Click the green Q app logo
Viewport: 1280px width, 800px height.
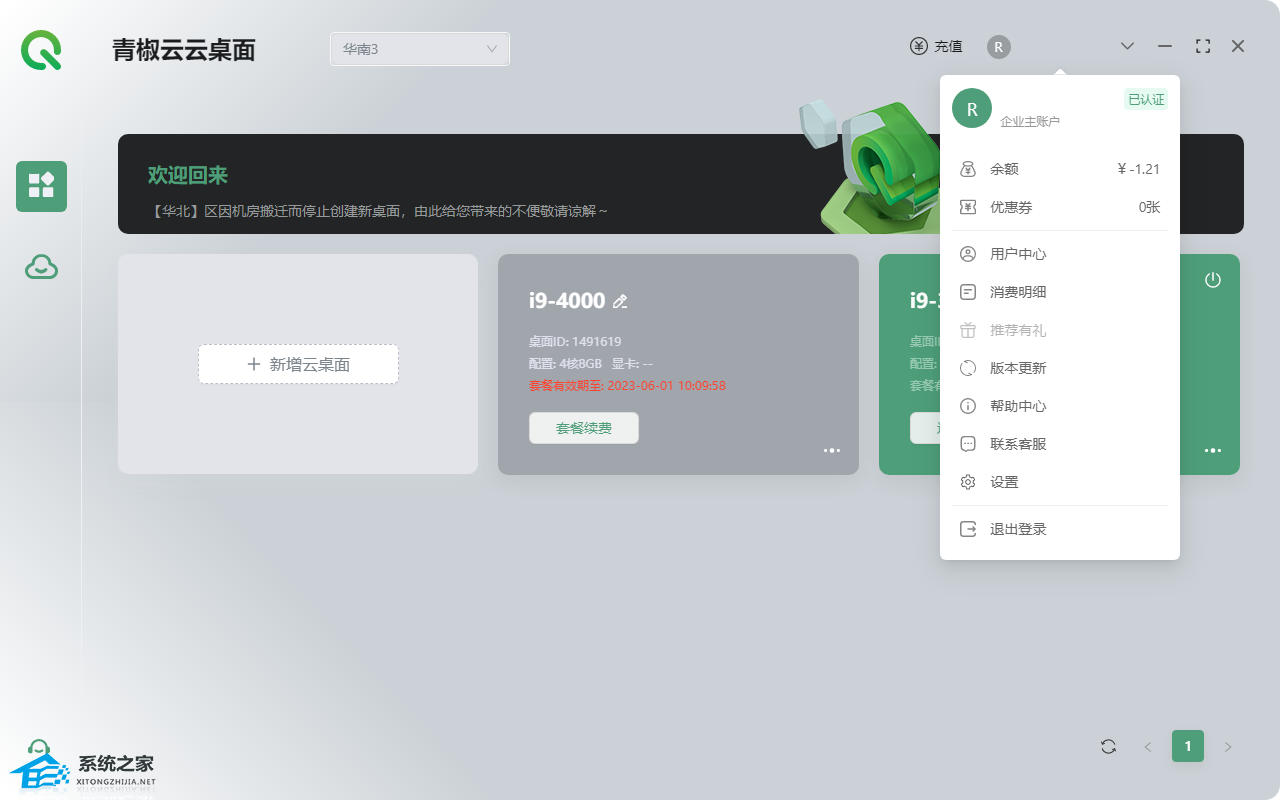(41, 49)
